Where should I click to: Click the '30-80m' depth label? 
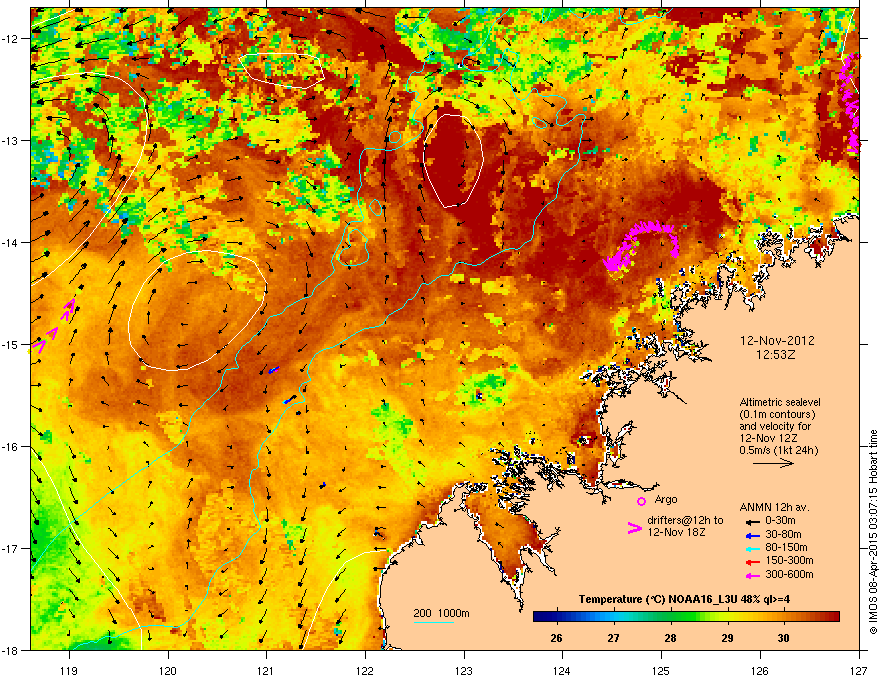pos(783,535)
